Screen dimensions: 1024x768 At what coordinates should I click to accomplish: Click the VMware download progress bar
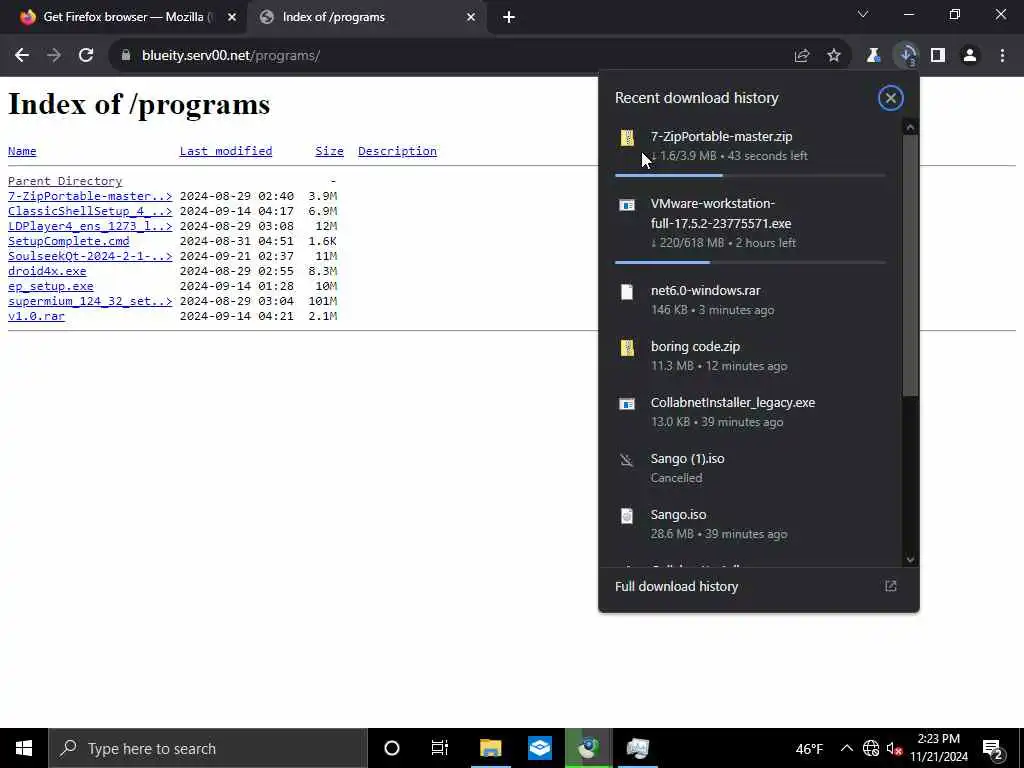tap(750, 263)
